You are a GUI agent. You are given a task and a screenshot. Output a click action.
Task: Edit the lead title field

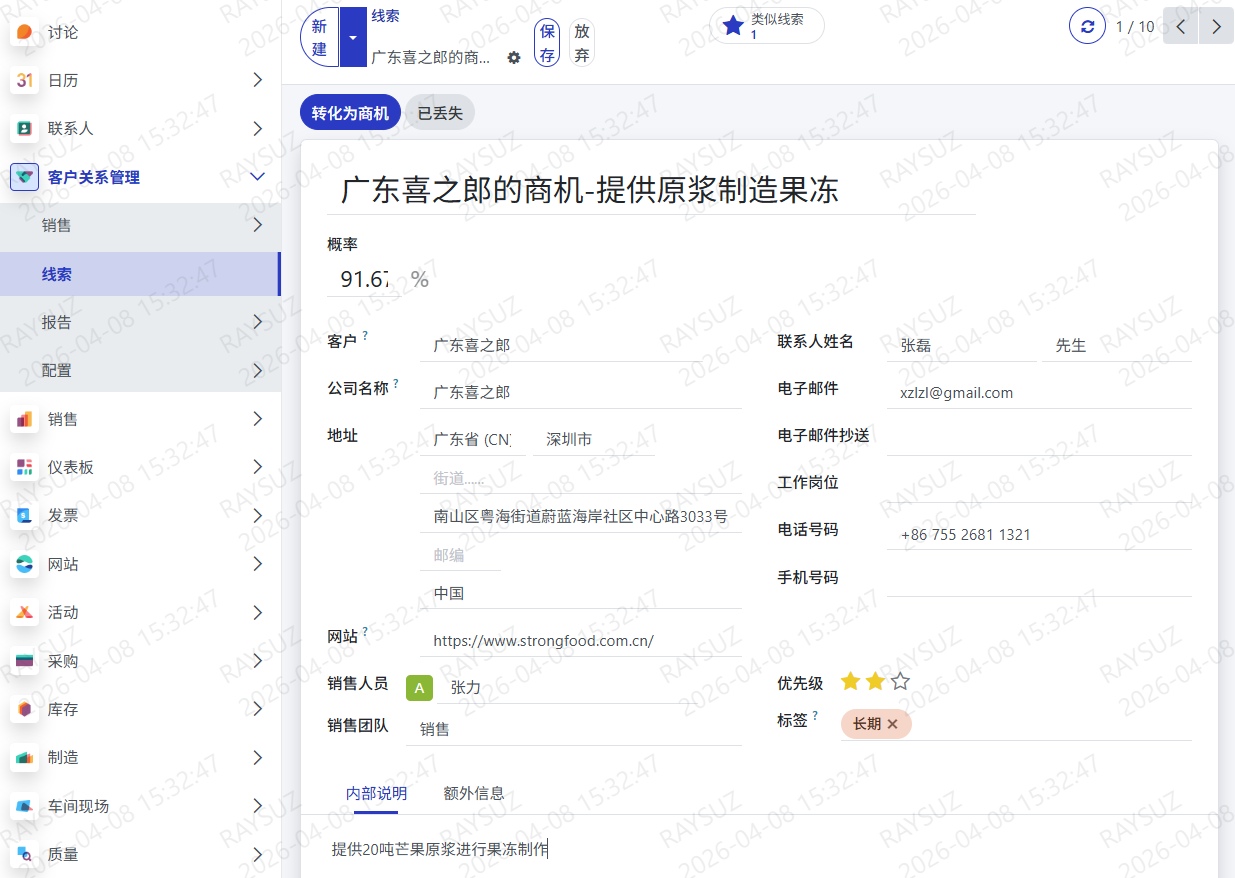[651, 190]
